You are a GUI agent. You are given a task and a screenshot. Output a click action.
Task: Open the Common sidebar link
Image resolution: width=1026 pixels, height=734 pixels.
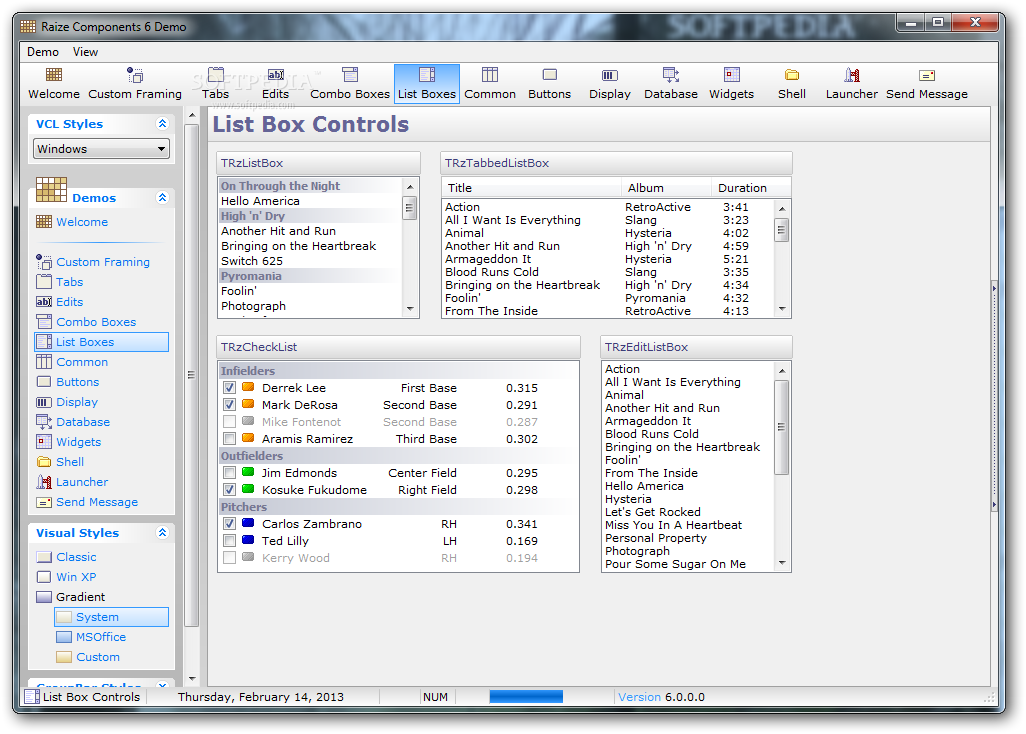click(x=82, y=362)
